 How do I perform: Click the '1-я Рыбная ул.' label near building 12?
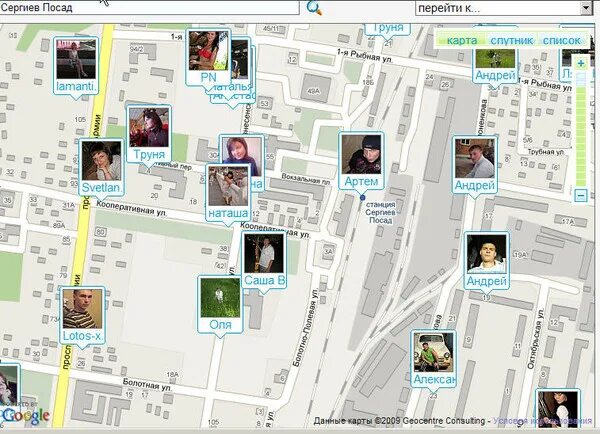tap(364, 55)
